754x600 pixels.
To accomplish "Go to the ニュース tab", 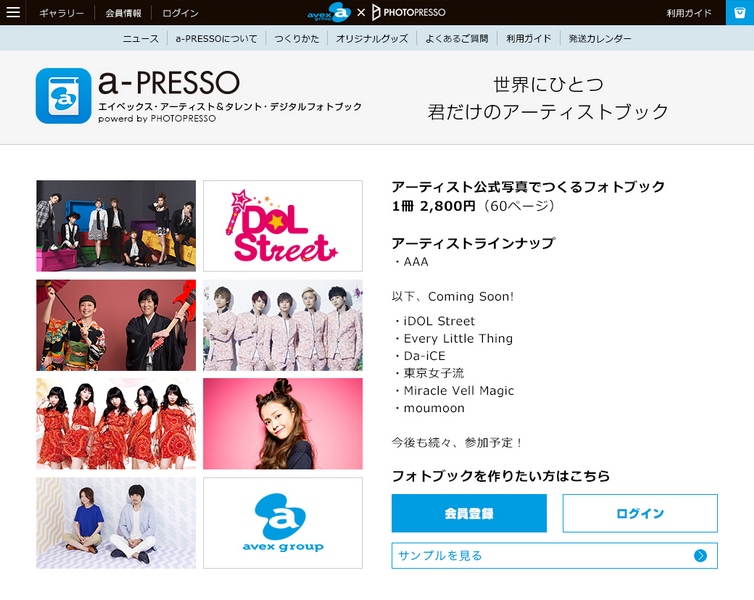I will pyautogui.click(x=140, y=38).
